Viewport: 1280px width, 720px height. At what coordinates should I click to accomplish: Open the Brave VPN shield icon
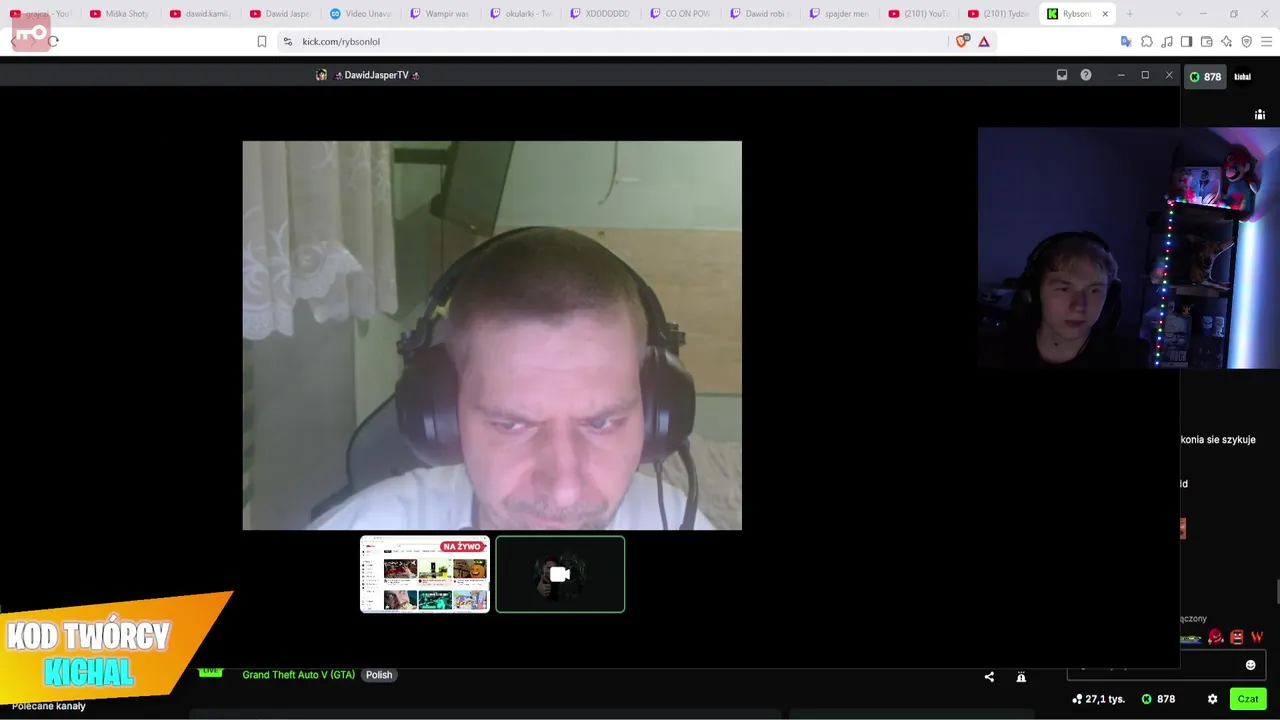pos(1246,41)
